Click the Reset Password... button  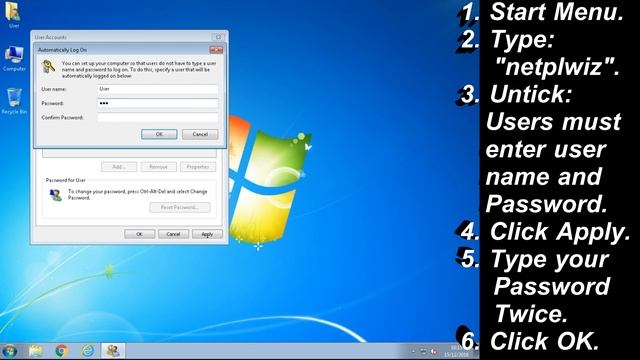[x=180, y=207]
